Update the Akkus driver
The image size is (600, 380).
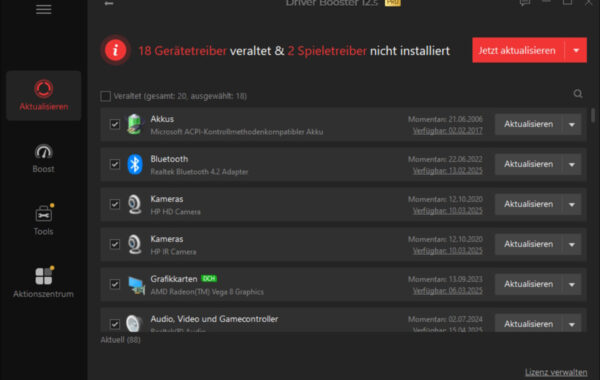pos(528,124)
